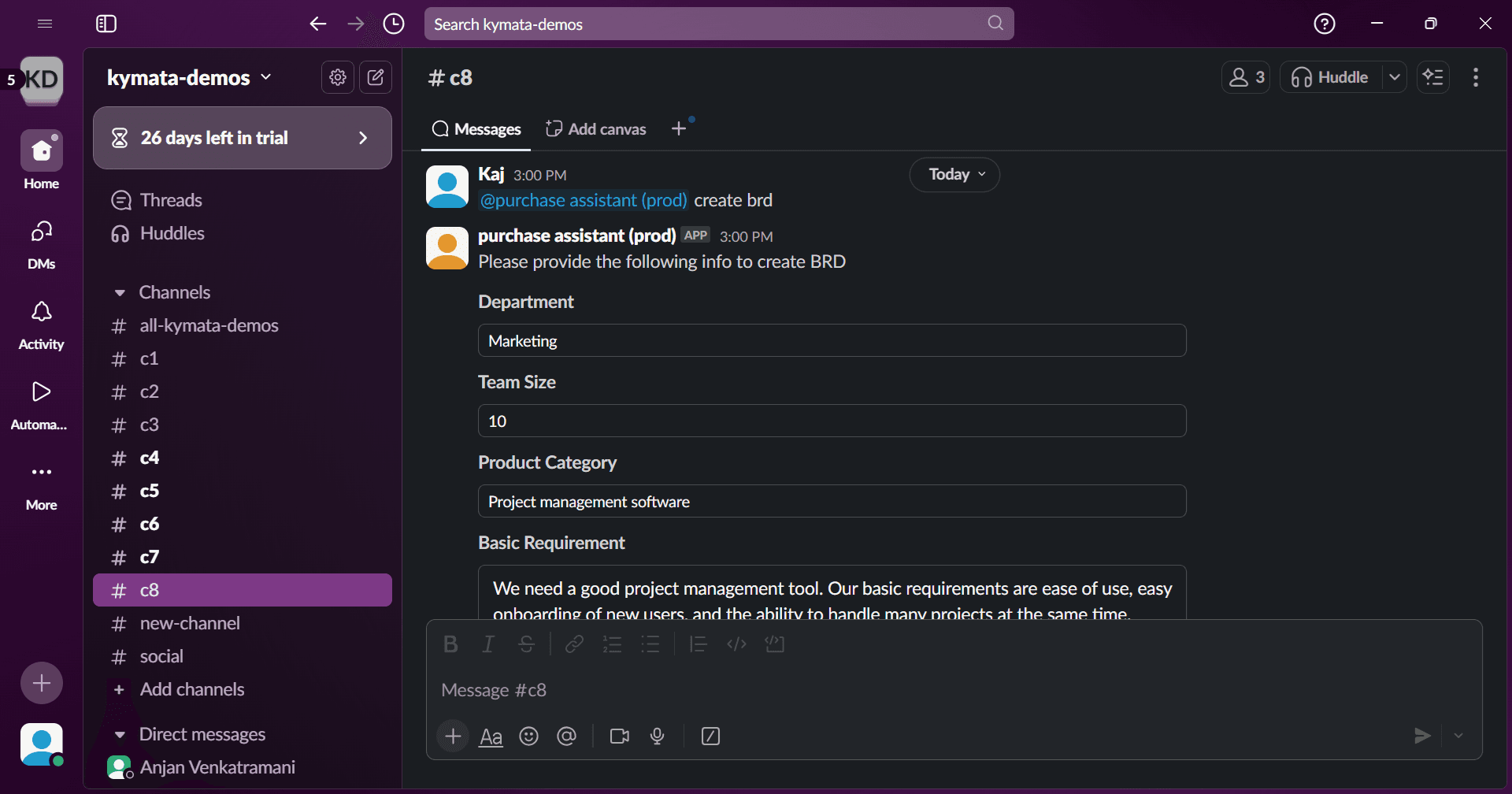
Task: Collapse the Direct messages section
Action: click(x=120, y=734)
